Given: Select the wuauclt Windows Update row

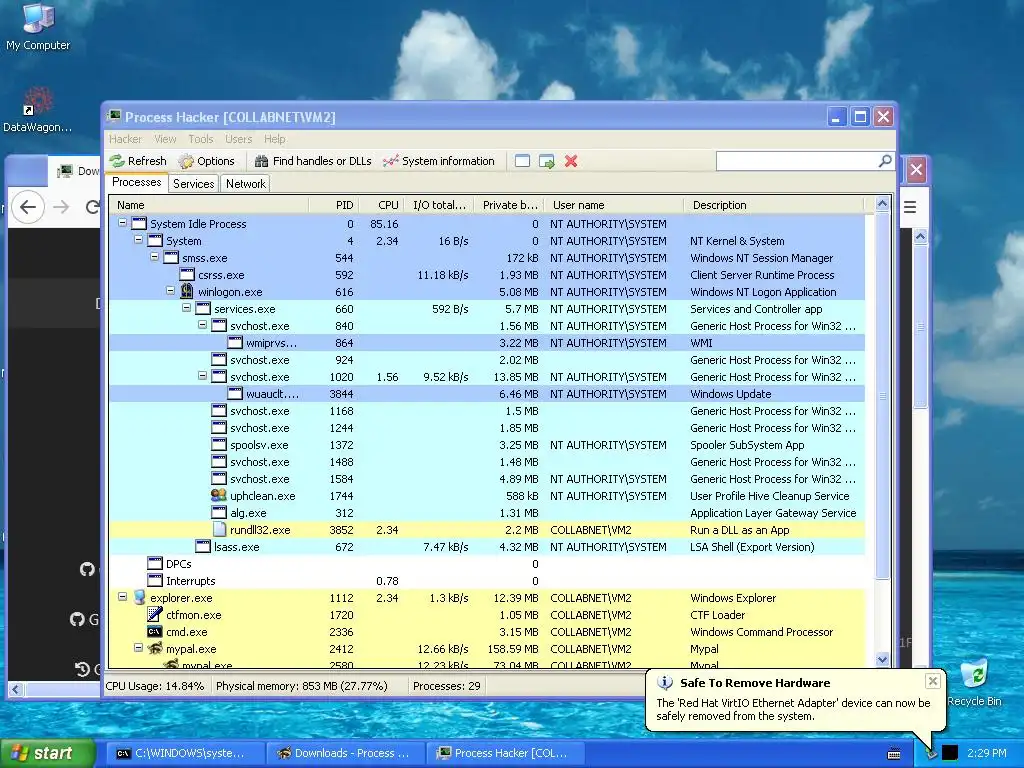Looking at the screenshot, I should click(x=487, y=394).
